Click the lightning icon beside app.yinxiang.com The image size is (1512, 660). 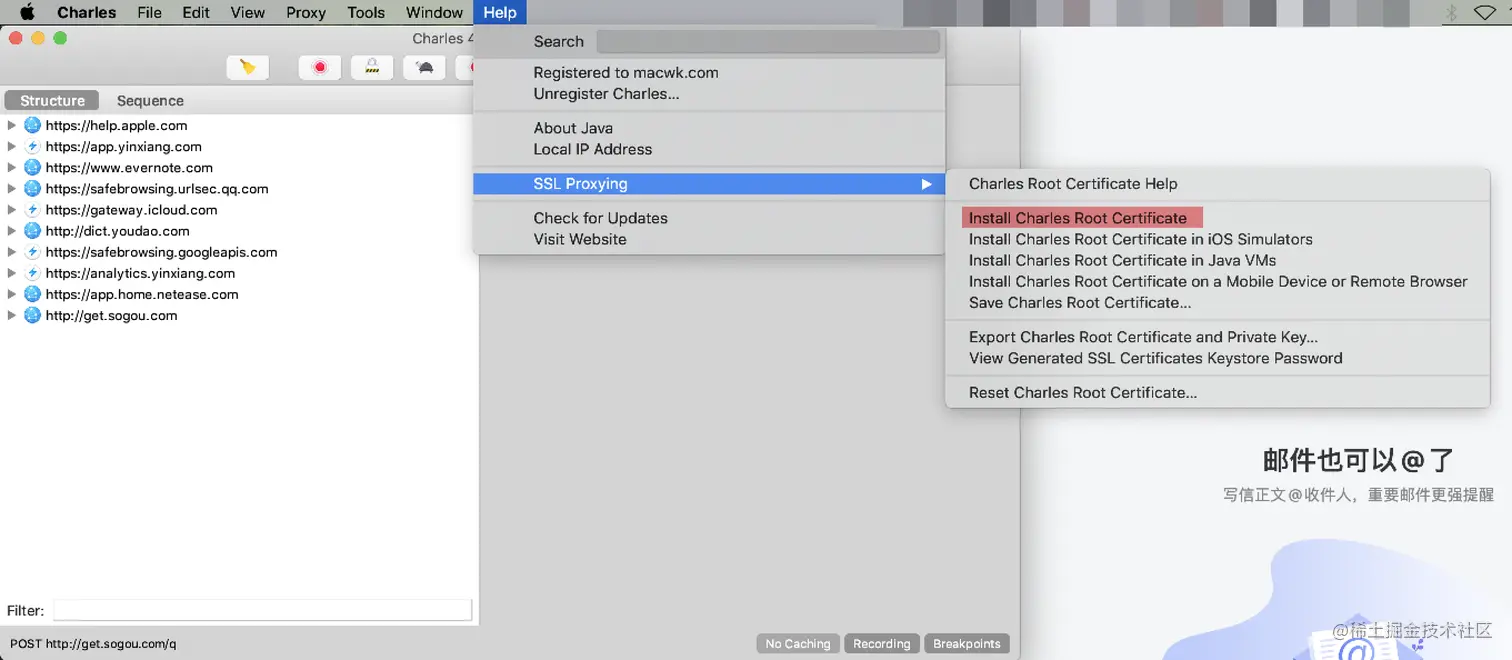pos(32,146)
